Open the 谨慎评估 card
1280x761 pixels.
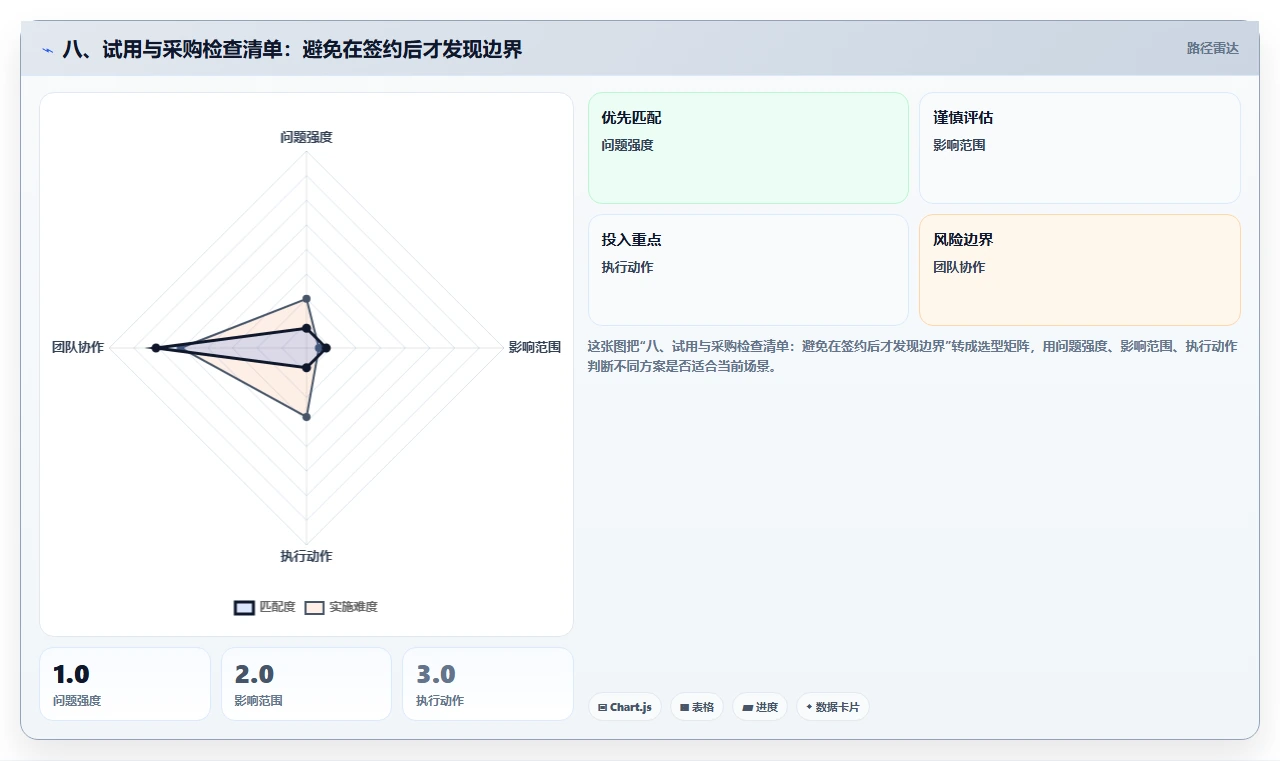(1080, 148)
